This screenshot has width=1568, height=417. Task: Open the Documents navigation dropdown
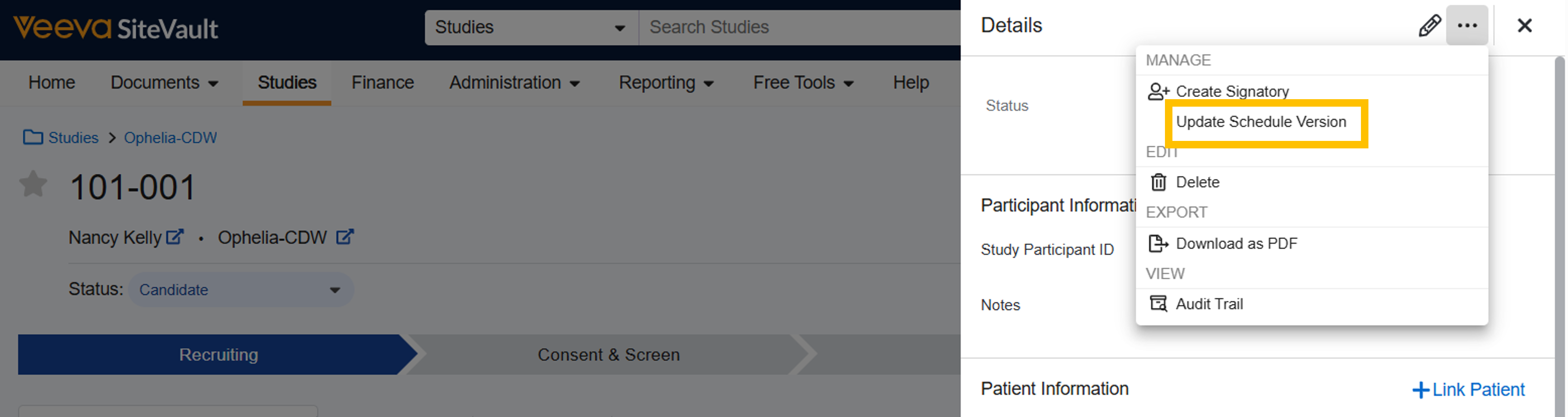(x=164, y=82)
